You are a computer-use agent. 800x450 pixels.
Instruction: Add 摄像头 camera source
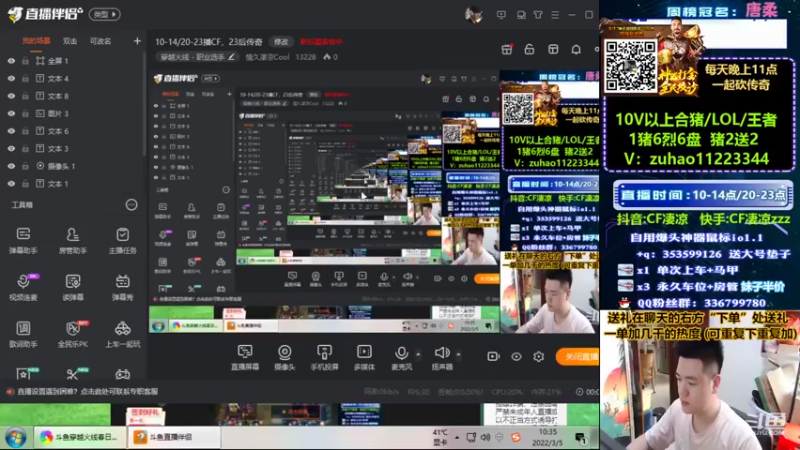click(x=285, y=357)
